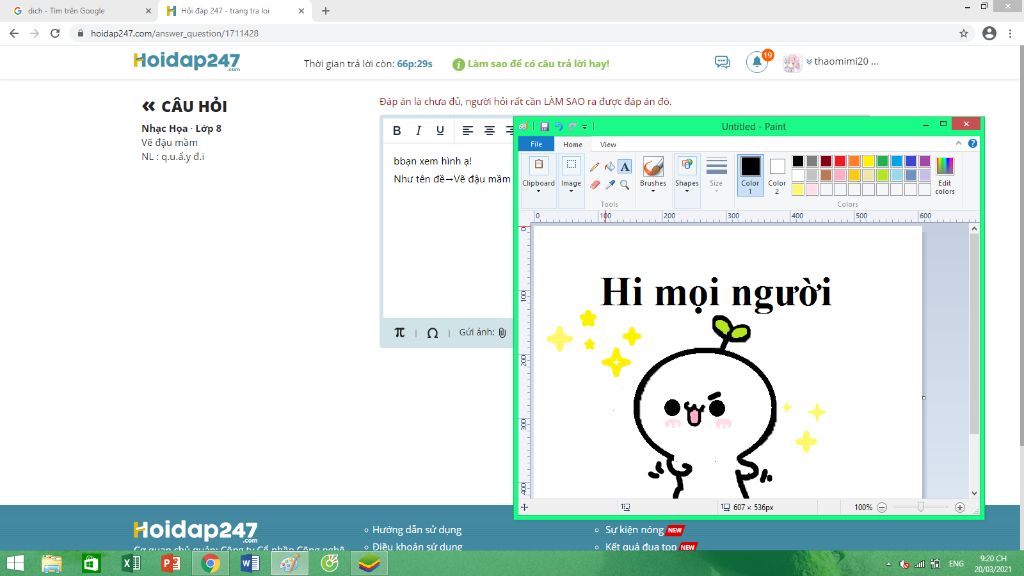1024x576 pixels.
Task: Click the Undo arrow in Paint's title bar
Action: tap(558, 127)
